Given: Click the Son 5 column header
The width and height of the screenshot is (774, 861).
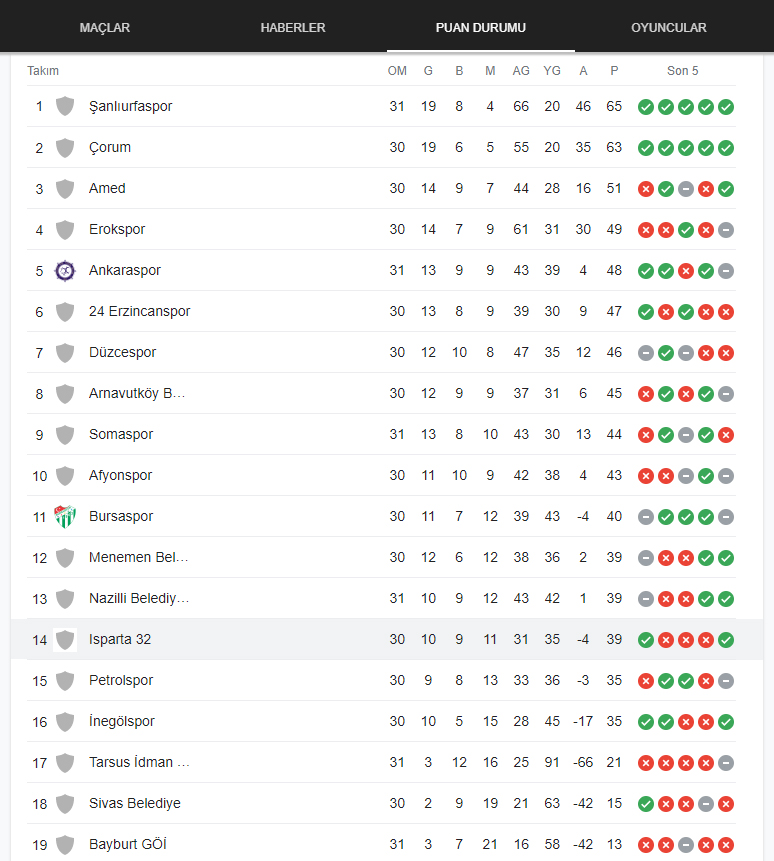Looking at the screenshot, I should pyautogui.click(x=682, y=71).
